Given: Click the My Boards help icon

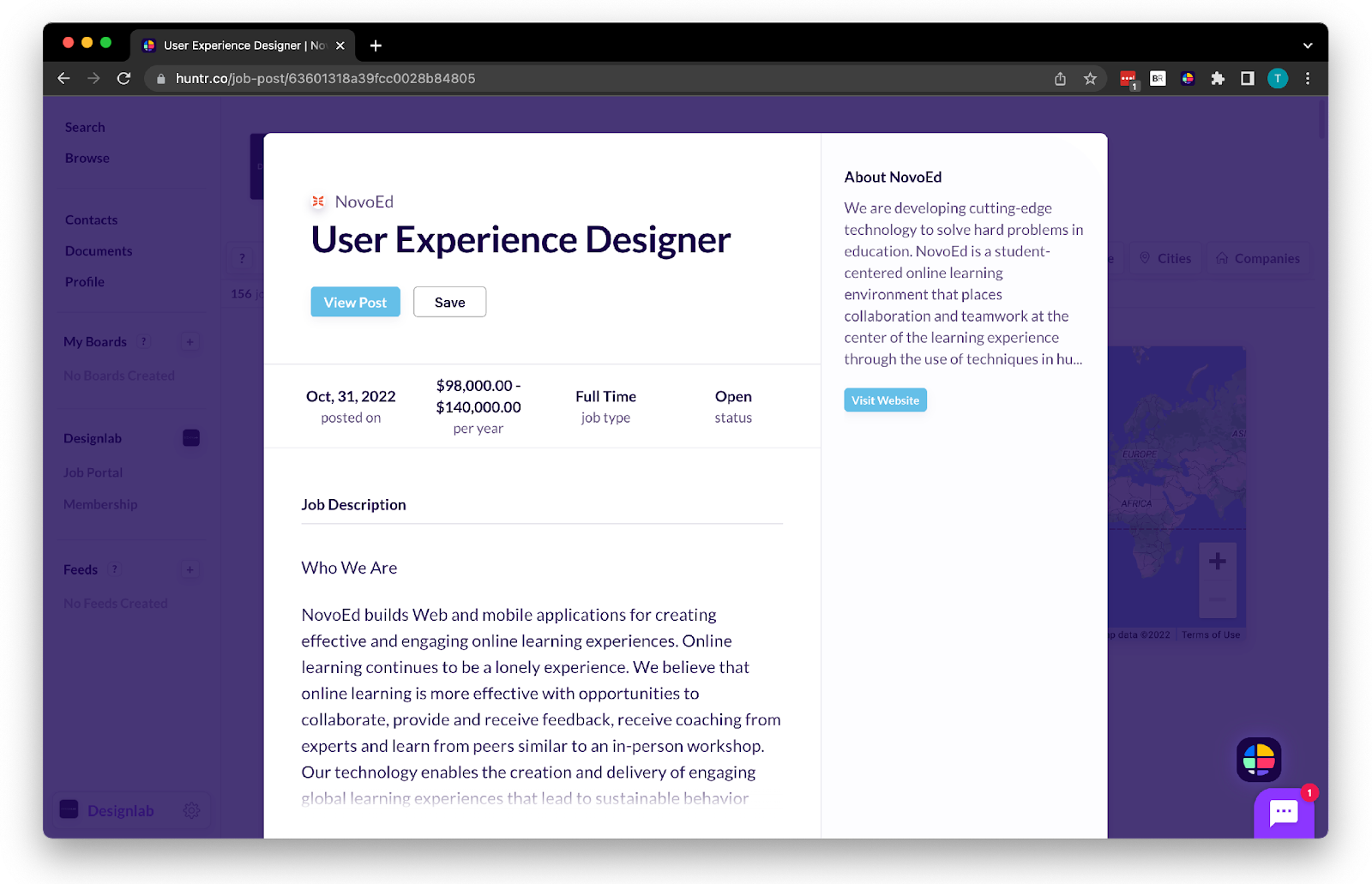Looking at the screenshot, I should pyautogui.click(x=143, y=341).
